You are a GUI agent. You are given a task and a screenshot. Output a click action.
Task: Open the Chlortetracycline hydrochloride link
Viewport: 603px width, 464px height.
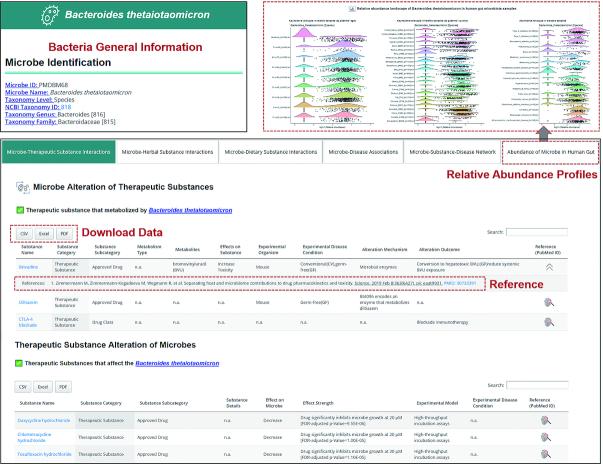(x=34, y=437)
